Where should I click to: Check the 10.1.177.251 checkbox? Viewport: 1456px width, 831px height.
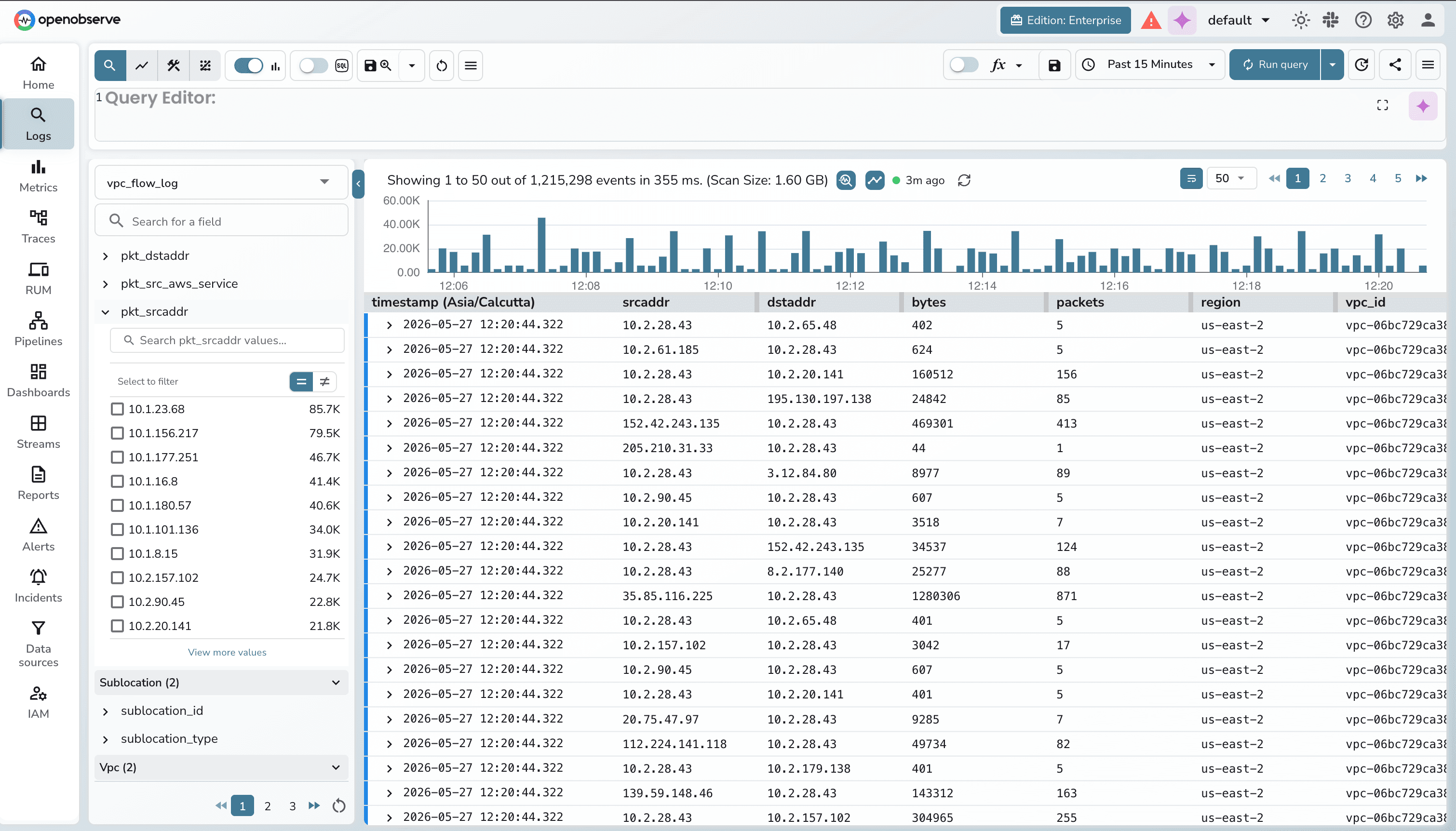point(117,456)
